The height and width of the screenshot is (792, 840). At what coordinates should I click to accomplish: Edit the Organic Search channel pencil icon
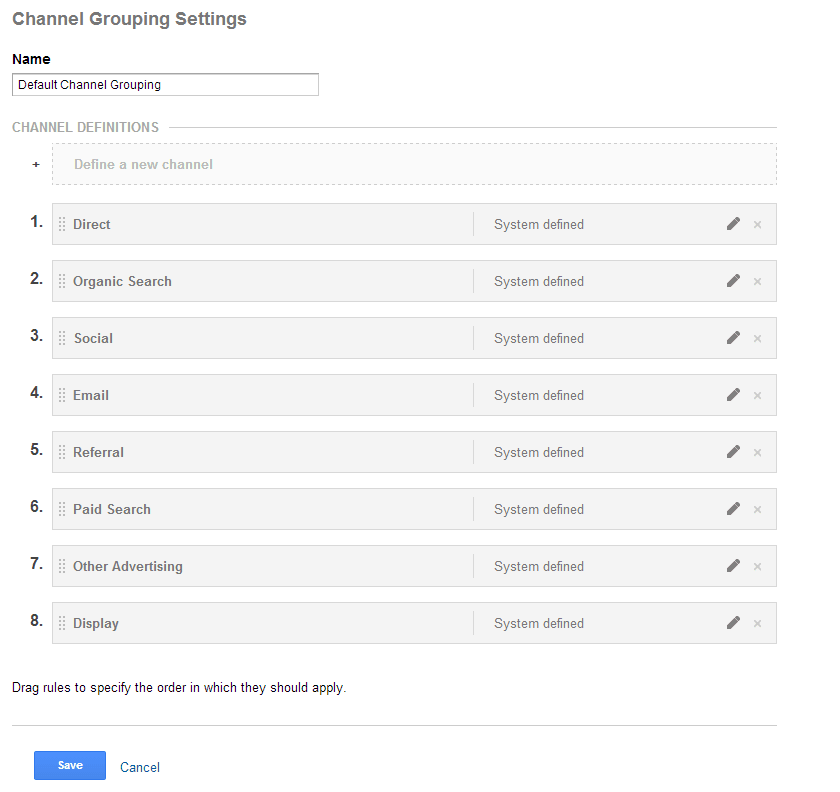[733, 281]
